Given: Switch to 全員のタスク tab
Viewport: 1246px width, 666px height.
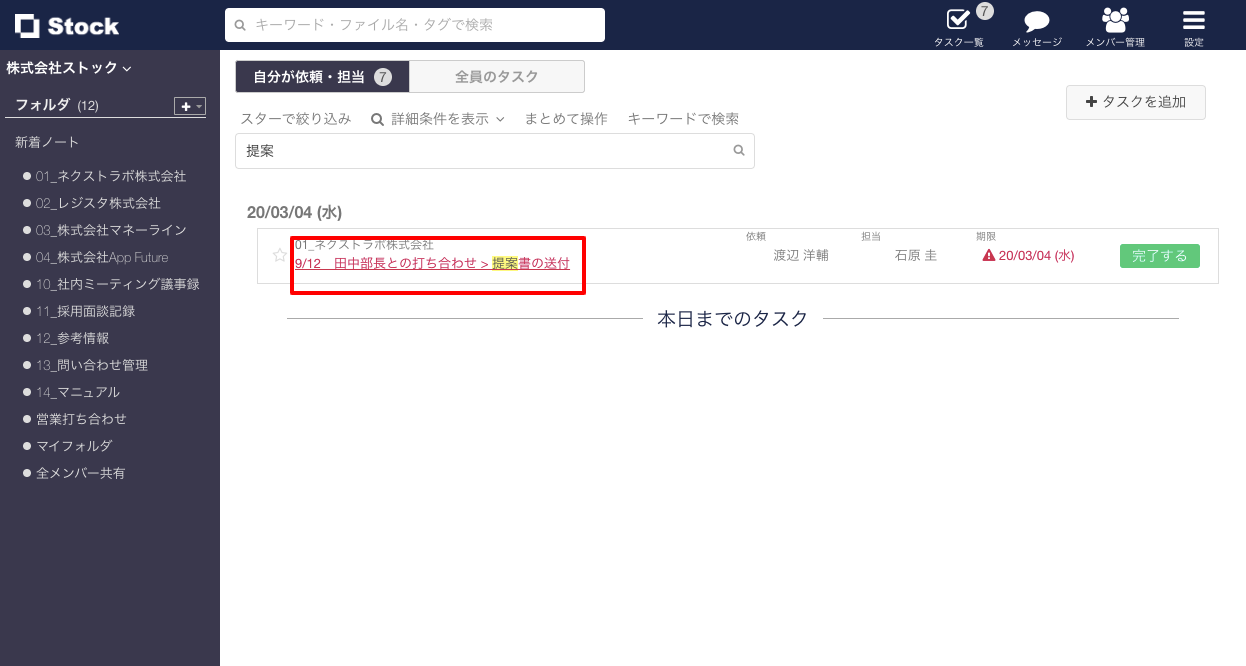Looking at the screenshot, I should click(496, 77).
